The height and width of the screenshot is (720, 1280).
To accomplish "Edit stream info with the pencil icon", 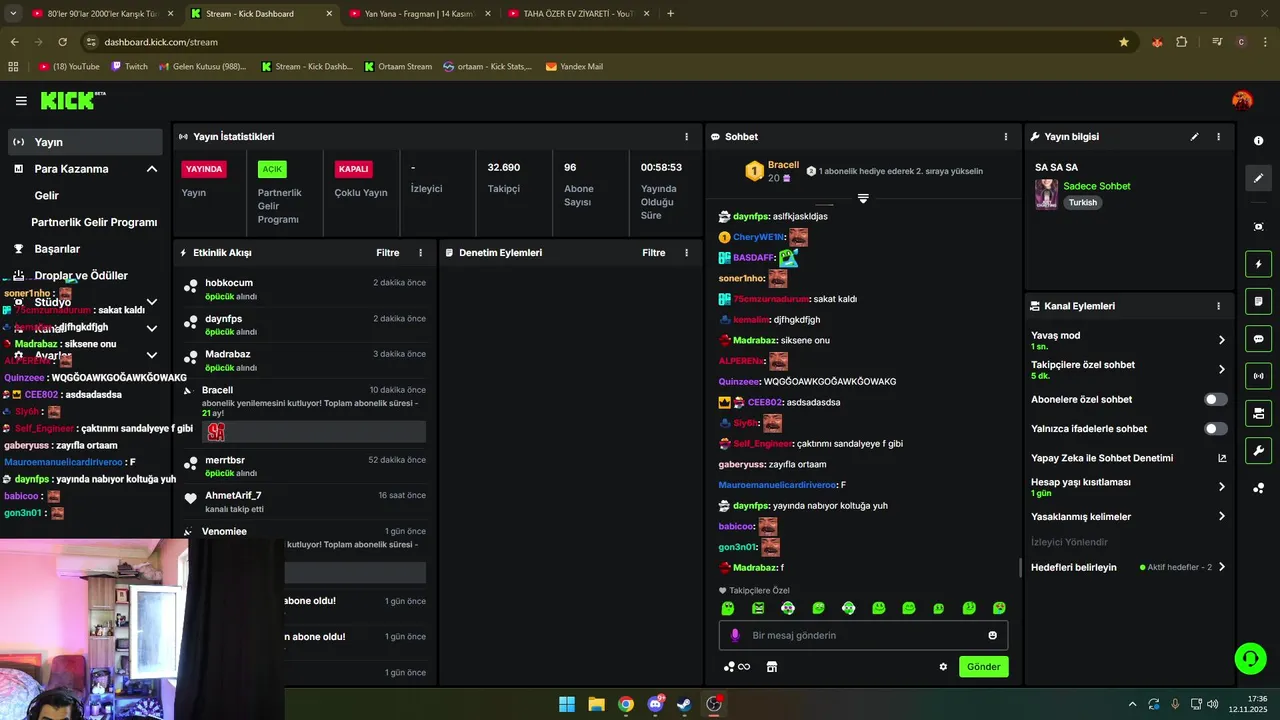I will [1194, 137].
